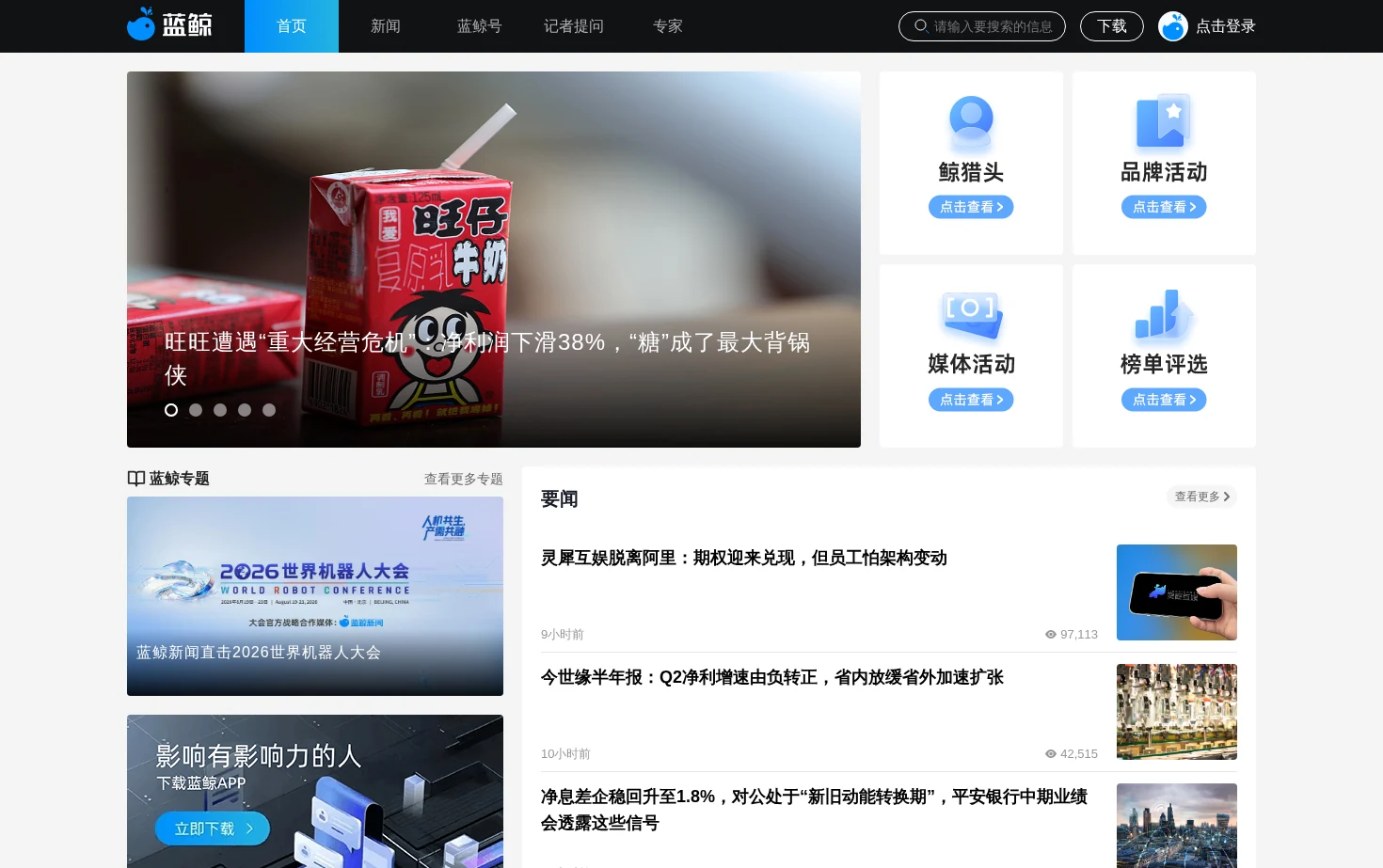Click the 蓝鲸 whale logo in header

pos(169,24)
